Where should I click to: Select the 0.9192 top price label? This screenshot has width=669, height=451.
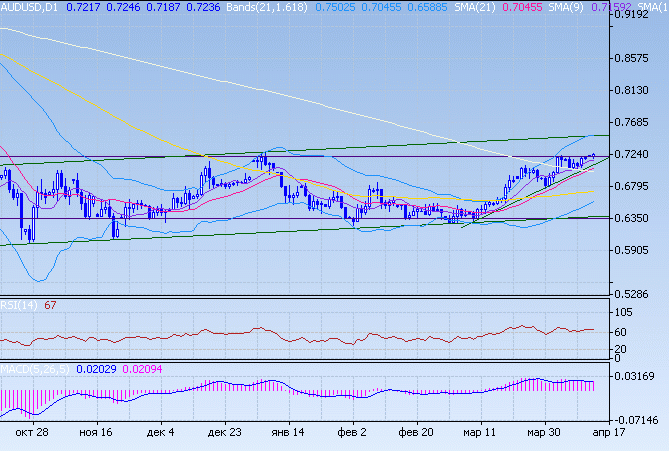coord(636,16)
